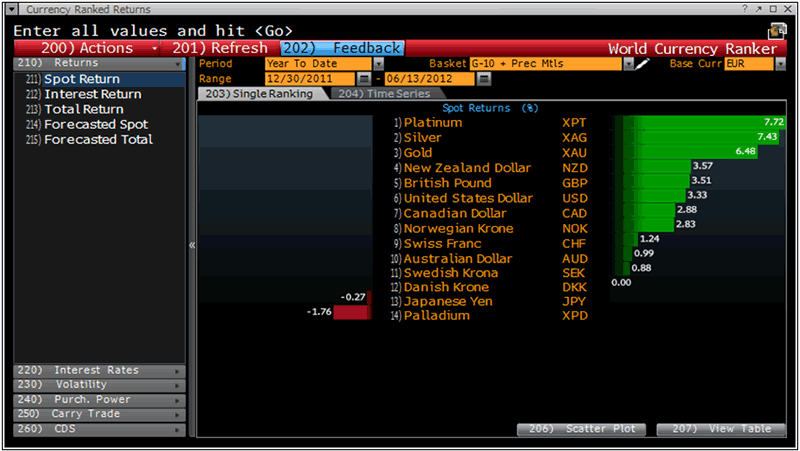Click the range end date field
The image size is (800, 451).
pos(429,79)
